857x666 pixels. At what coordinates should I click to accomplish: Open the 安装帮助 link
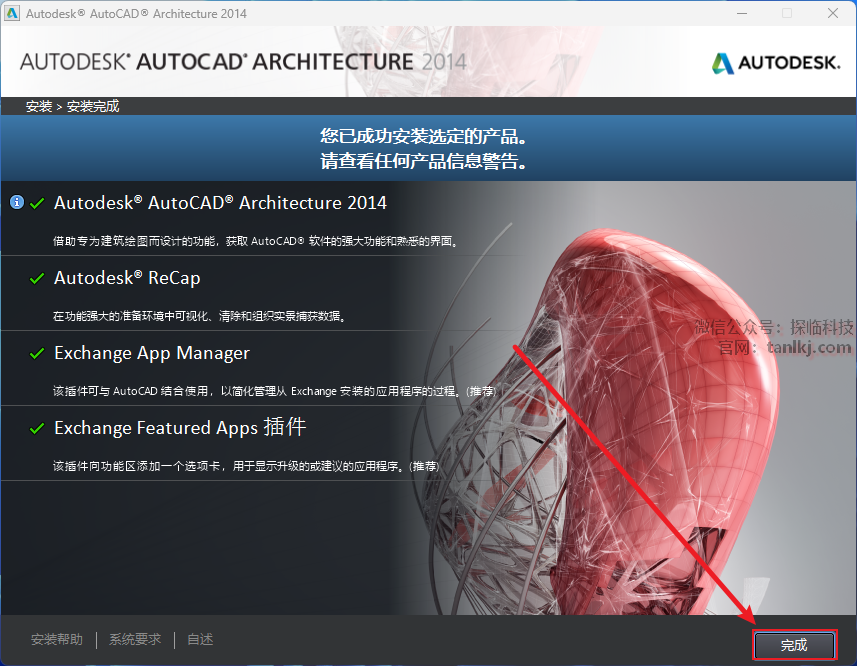(57, 640)
